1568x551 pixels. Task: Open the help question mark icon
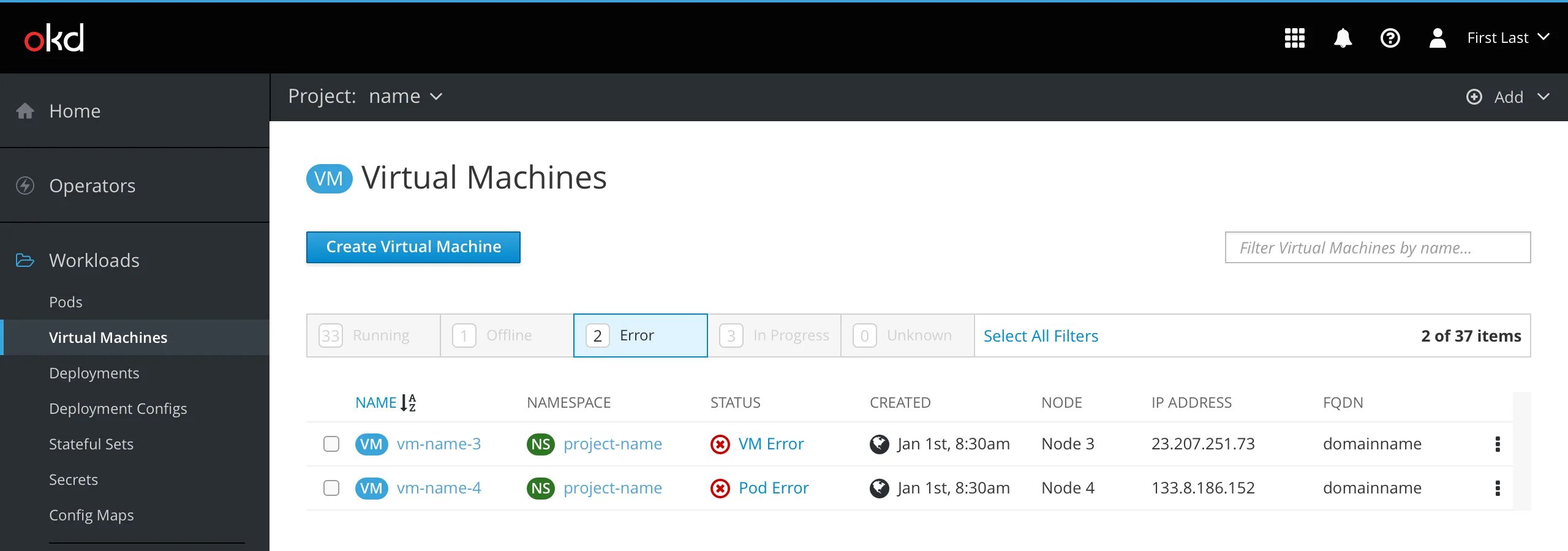[1390, 38]
